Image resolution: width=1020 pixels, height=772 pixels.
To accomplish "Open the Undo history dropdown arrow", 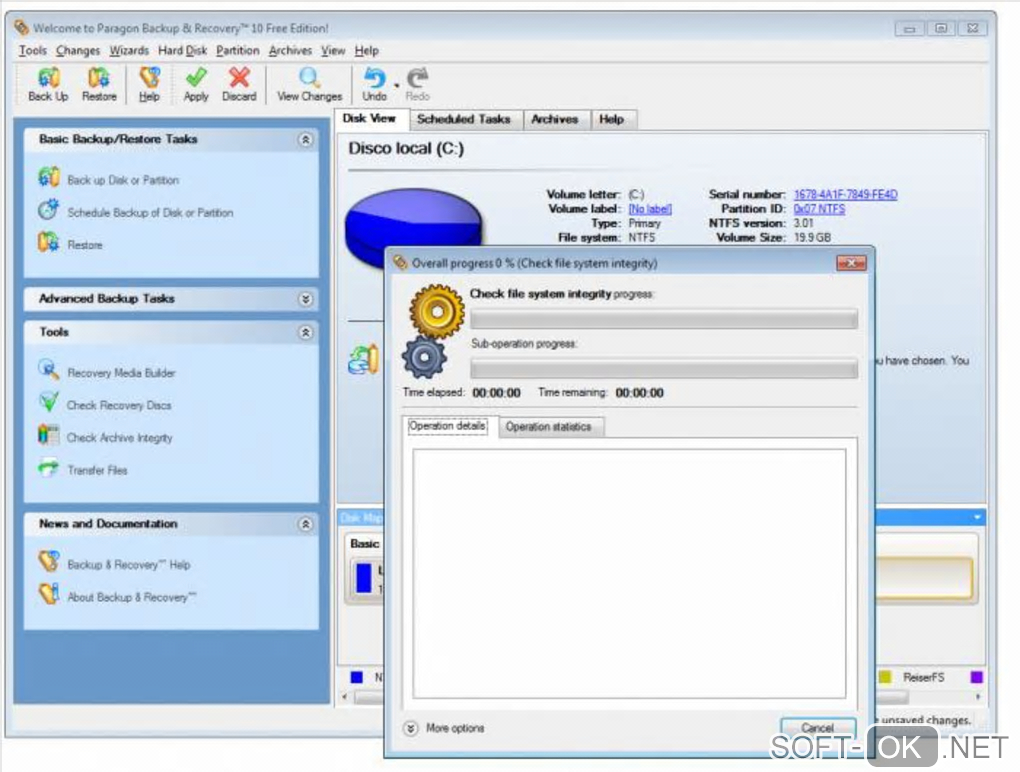I will pos(396,85).
